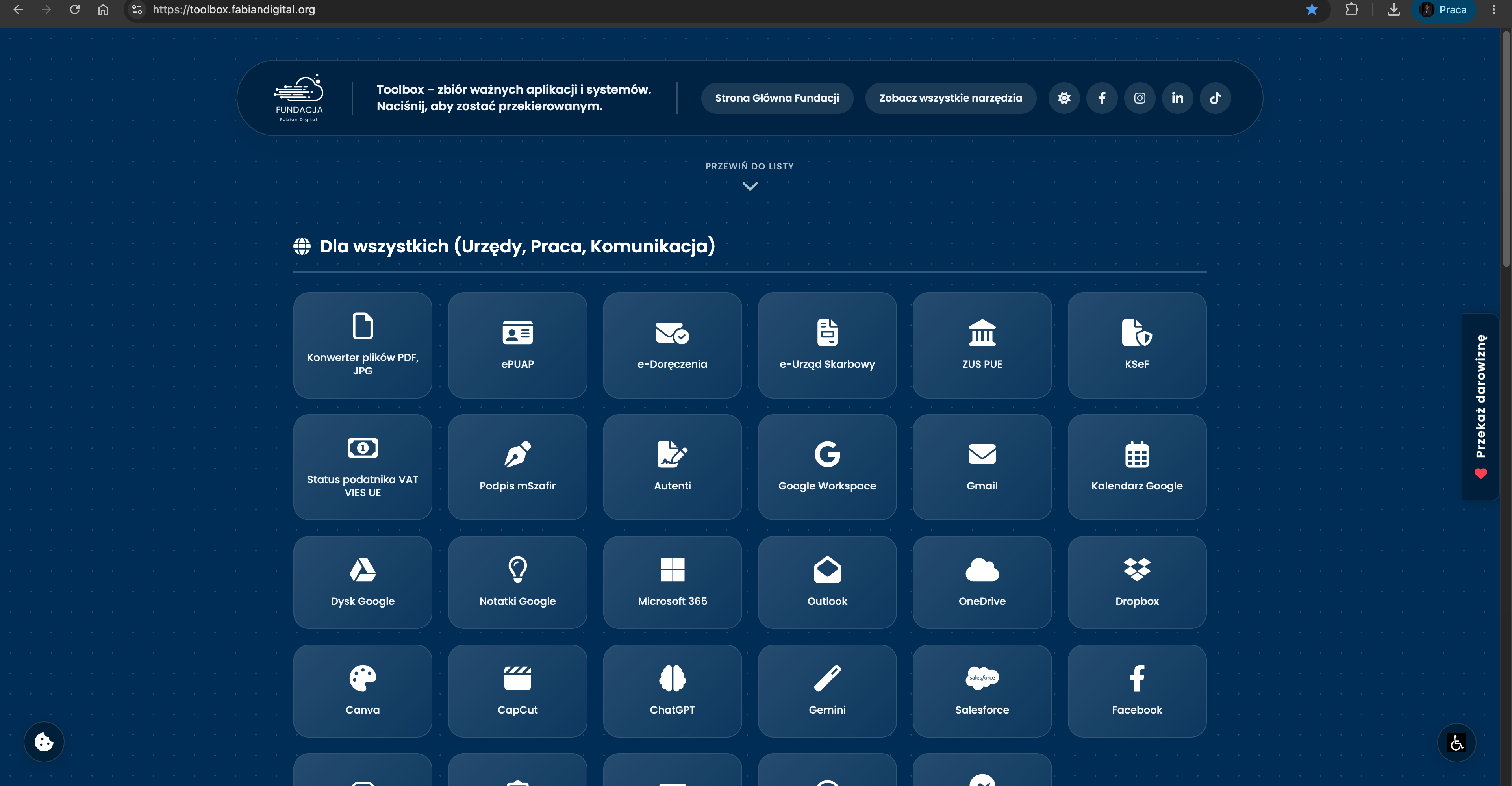The height and width of the screenshot is (786, 1512).
Task: Open the Salesforce tile
Action: coord(982,691)
